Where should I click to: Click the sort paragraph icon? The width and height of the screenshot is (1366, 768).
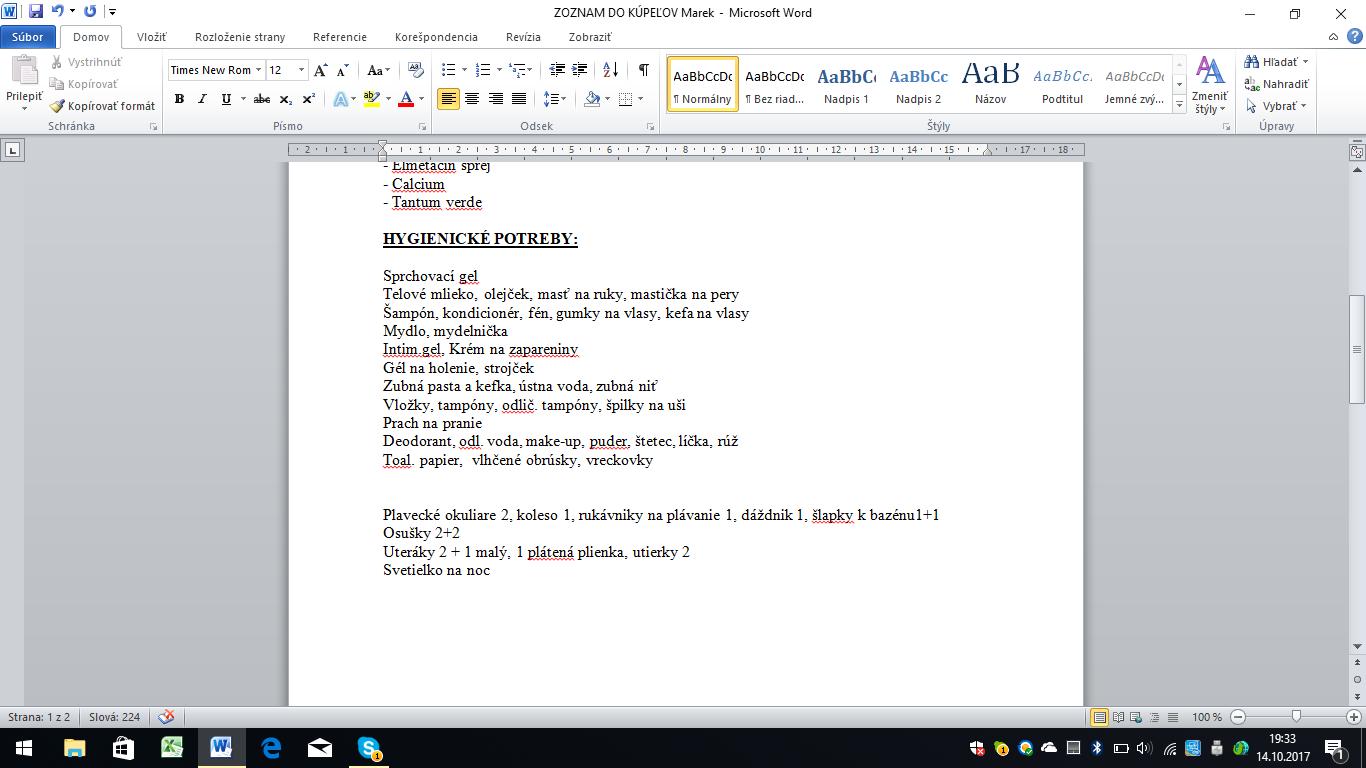pos(612,70)
